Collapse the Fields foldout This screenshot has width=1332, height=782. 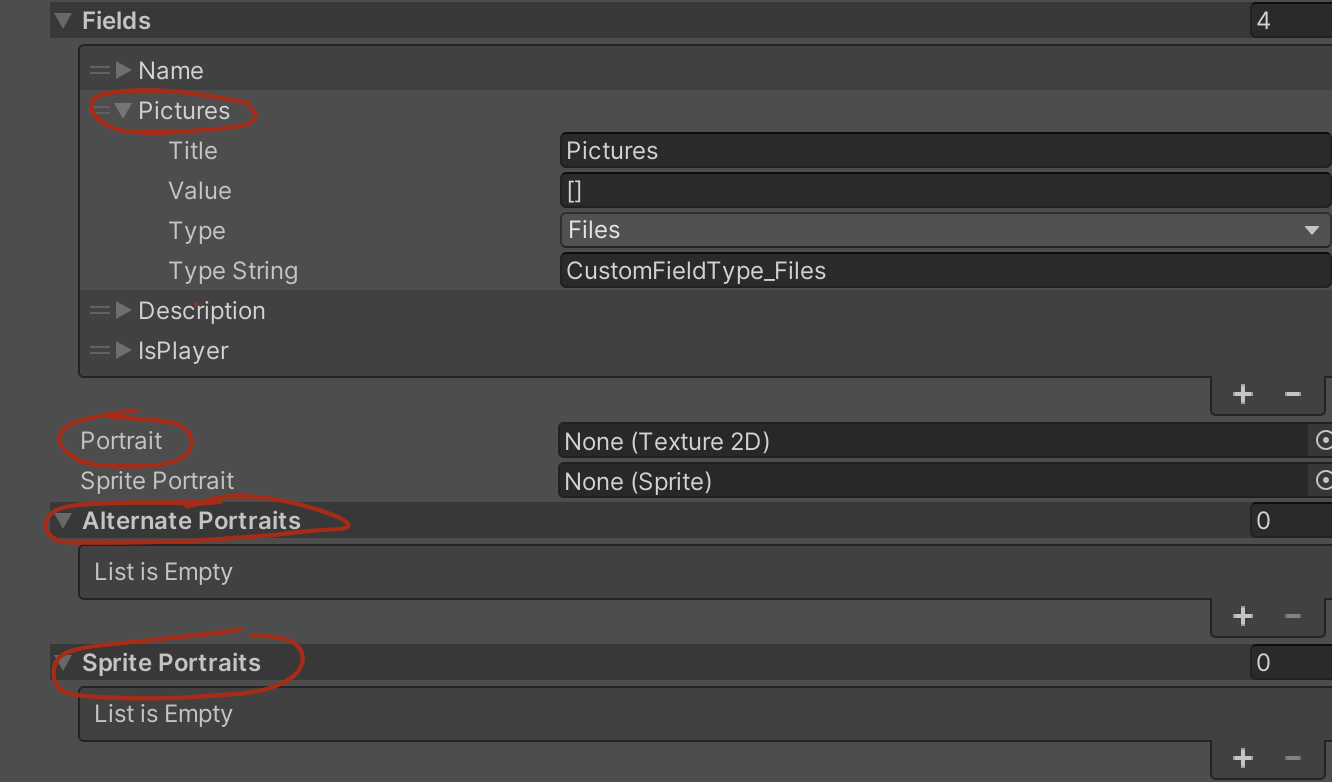[x=63, y=20]
